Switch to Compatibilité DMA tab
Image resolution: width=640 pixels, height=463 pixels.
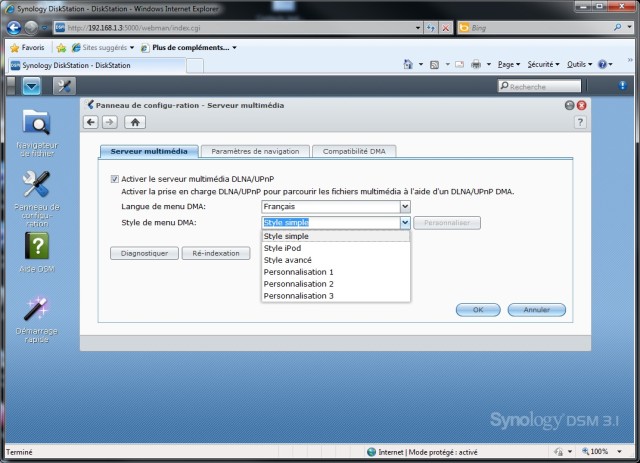[354, 151]
